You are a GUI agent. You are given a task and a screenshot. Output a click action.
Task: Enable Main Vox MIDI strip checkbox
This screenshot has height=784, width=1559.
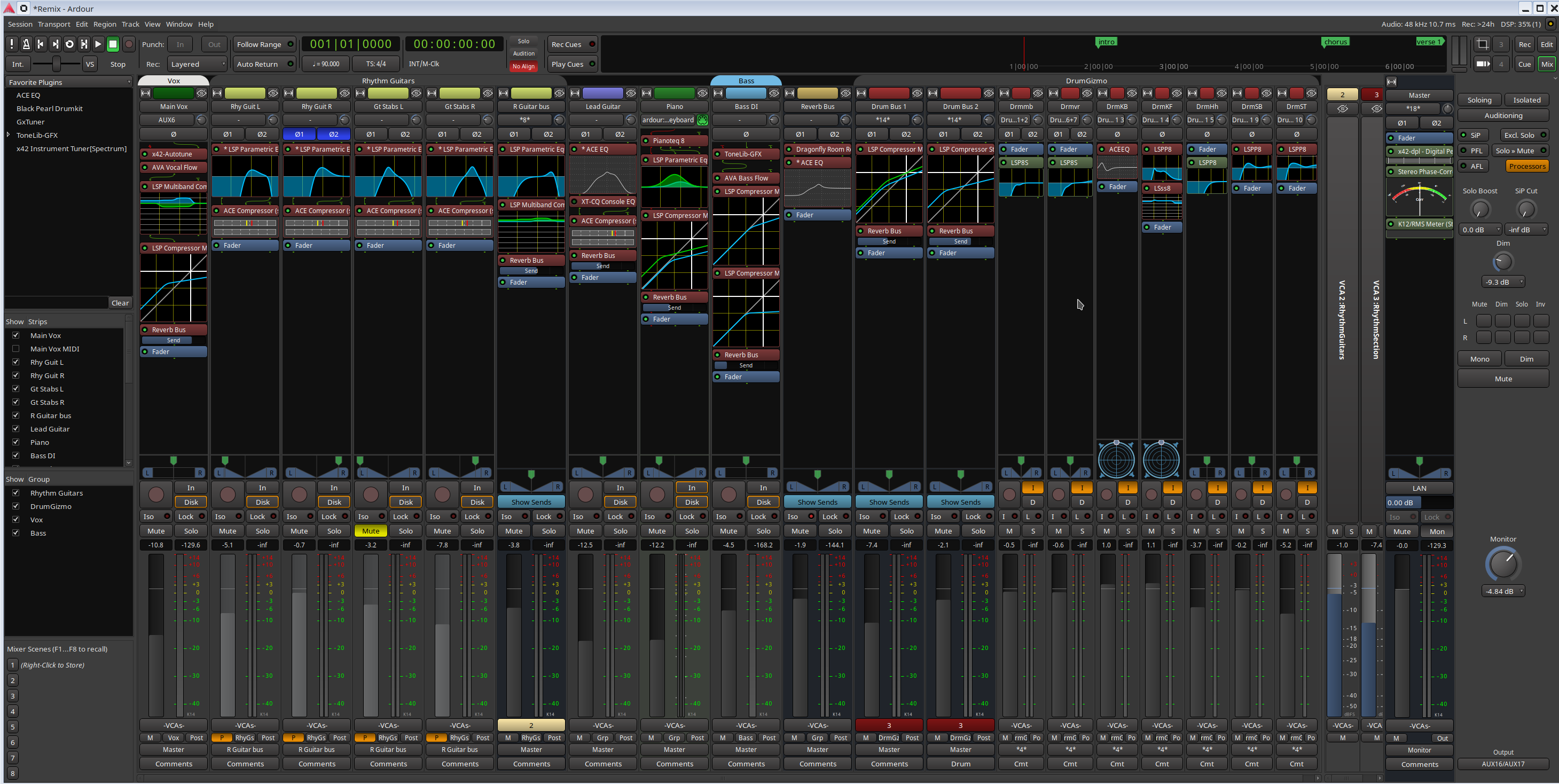[17, 348]
